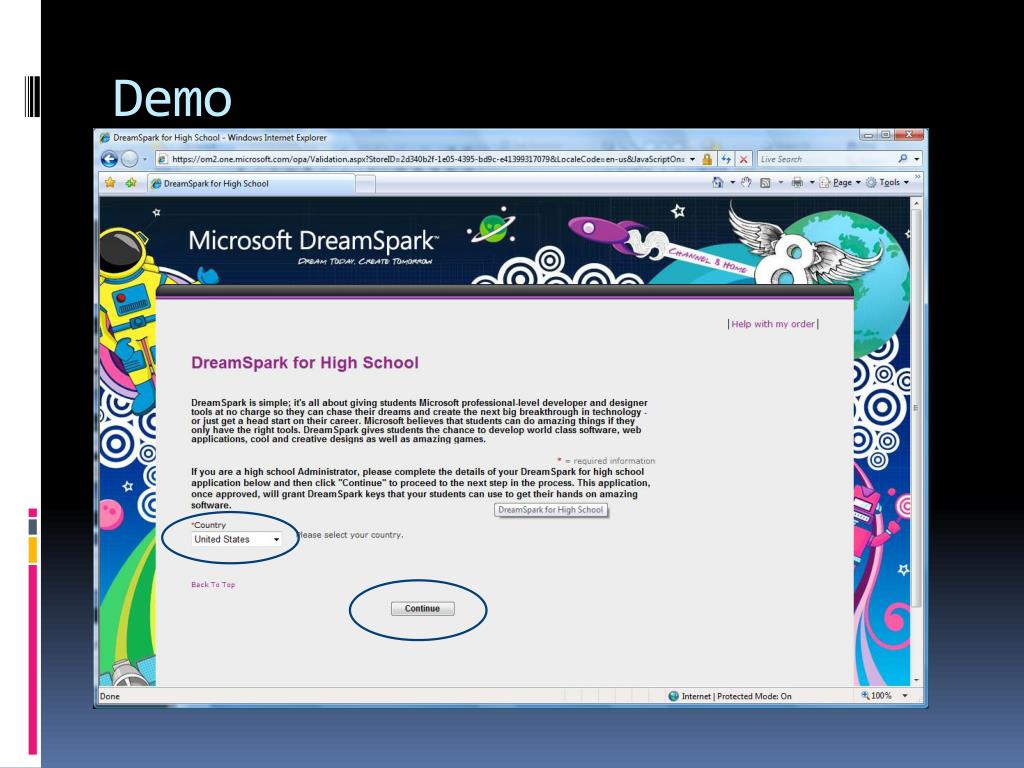The width and height of the screenshot is (1024, 768).
Task: Click the page's vertical scrollbar thumb
Action: tap(916, 409)
